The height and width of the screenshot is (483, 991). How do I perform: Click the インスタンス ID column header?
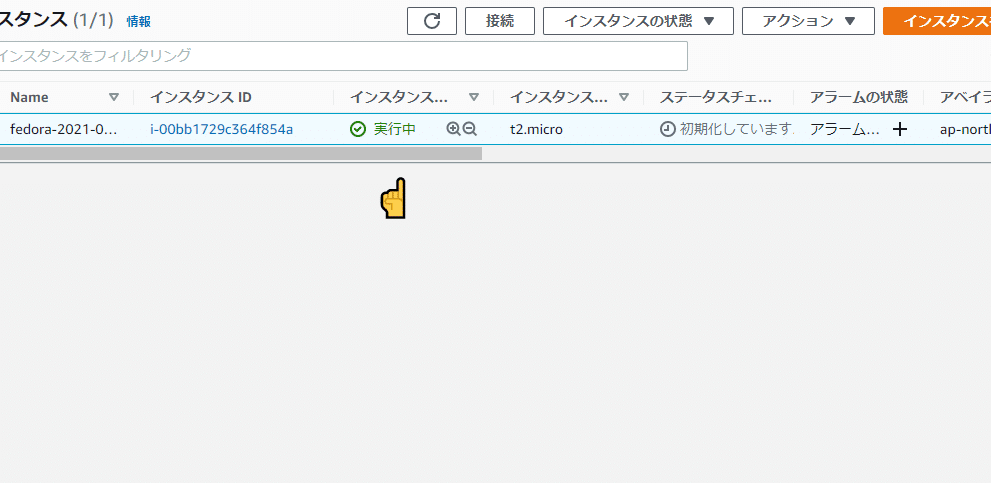coord(201,97)
